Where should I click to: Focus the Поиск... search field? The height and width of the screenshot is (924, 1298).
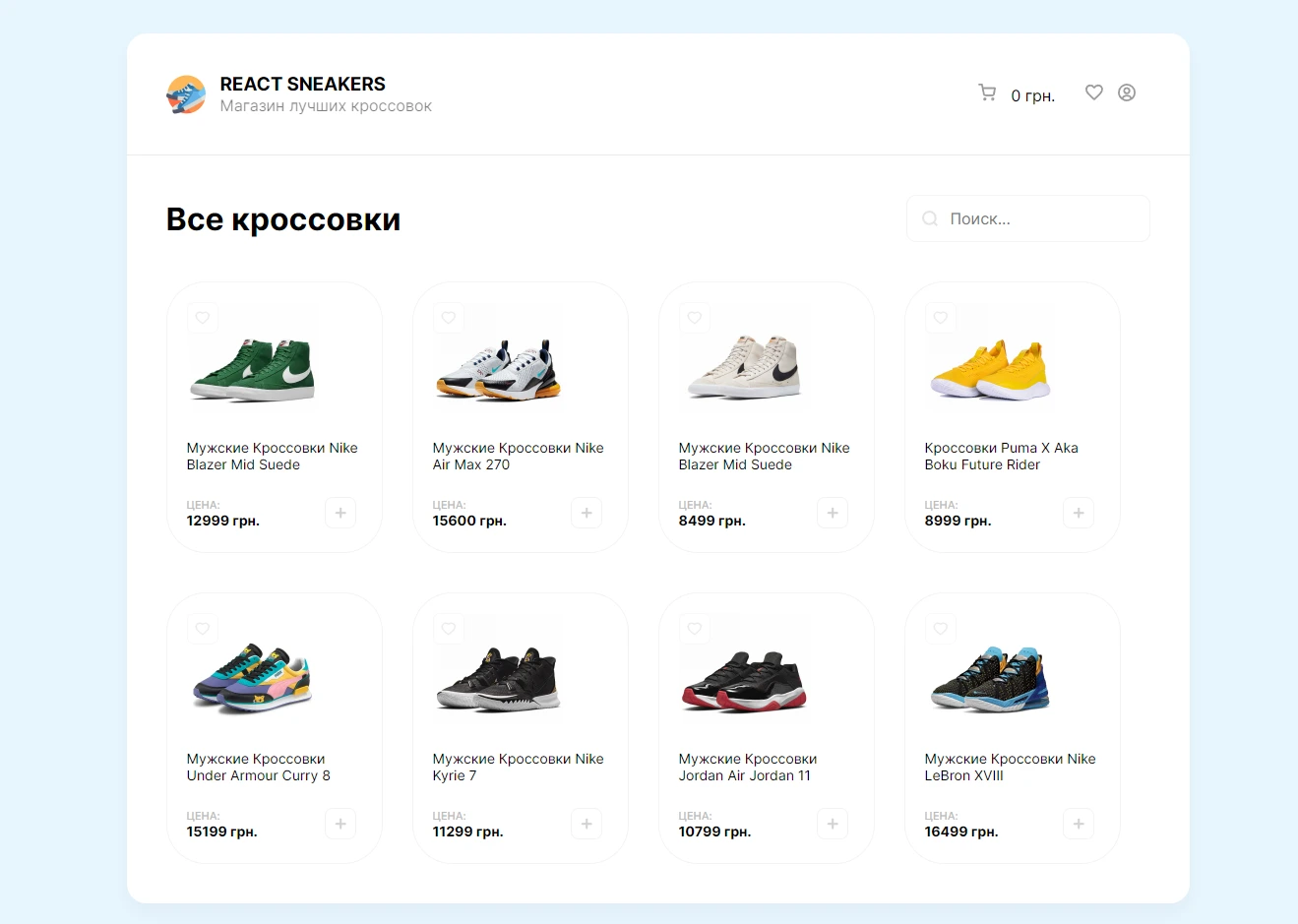pos(1028,218)
